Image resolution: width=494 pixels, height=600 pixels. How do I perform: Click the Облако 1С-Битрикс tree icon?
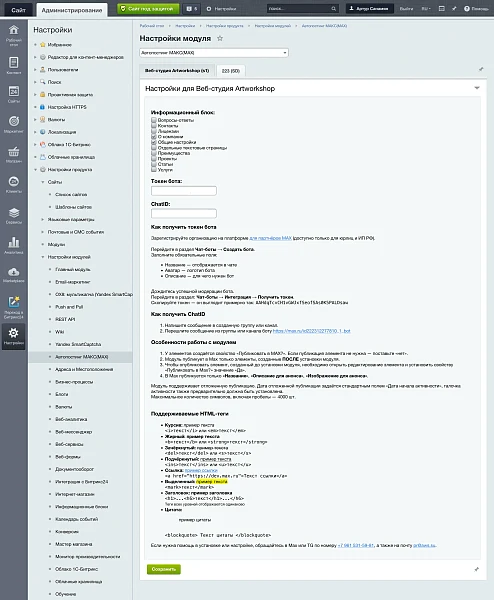click(x=43, y=145)
